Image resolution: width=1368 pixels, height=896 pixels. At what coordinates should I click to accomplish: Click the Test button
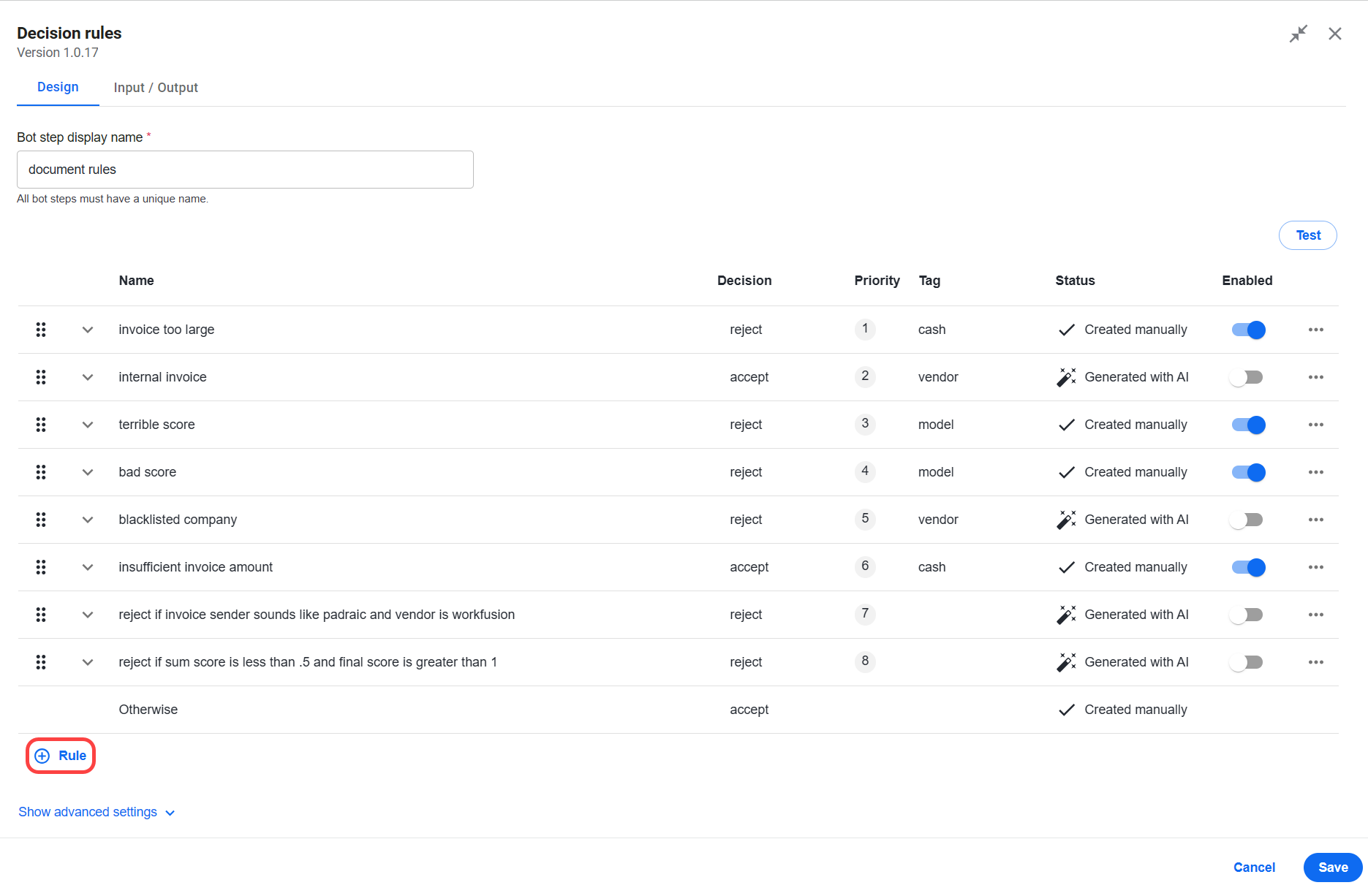point(1308,235)
